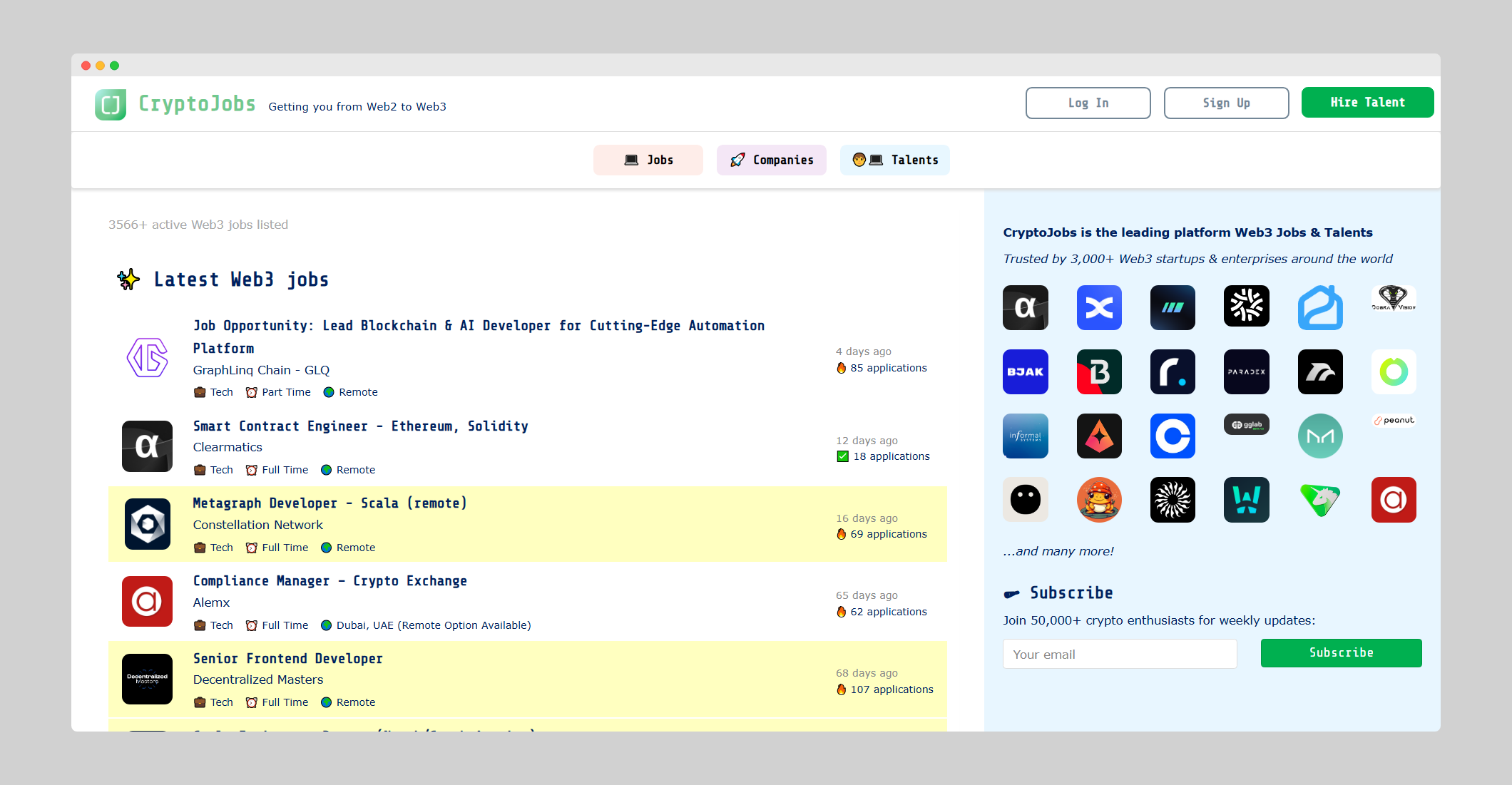Open the Clearmatics logo in job list
The image size is (1512, 785).
point(147,446)
